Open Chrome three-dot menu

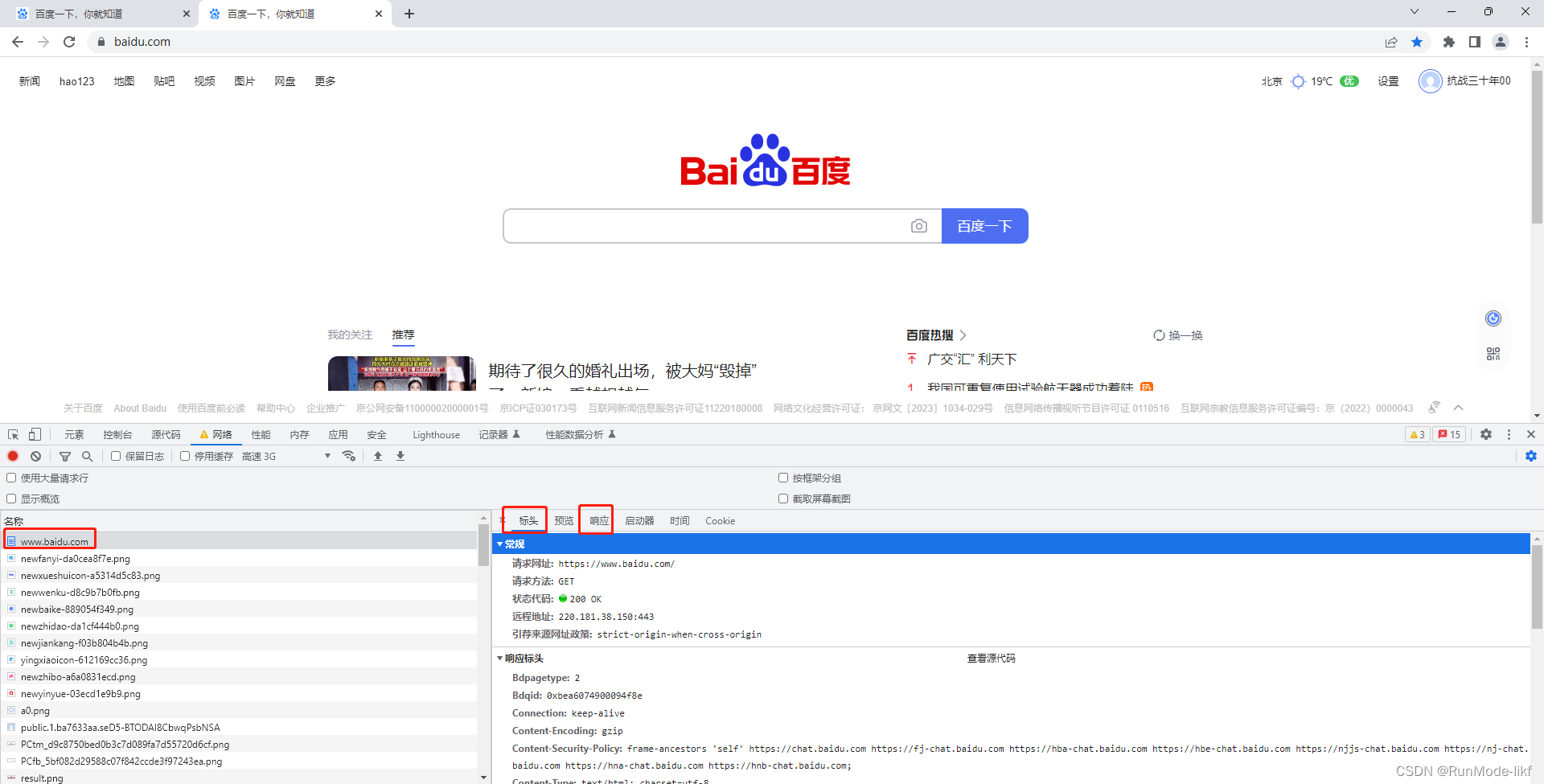pos(1526,42)
